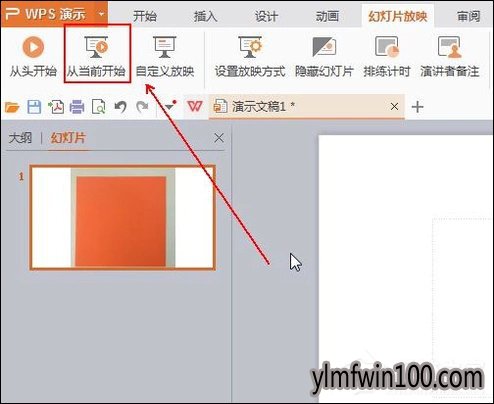This screenshot has height=404, width=494.
Task: Click 从当前开始 slideshow button
Action: pos(96,55)
